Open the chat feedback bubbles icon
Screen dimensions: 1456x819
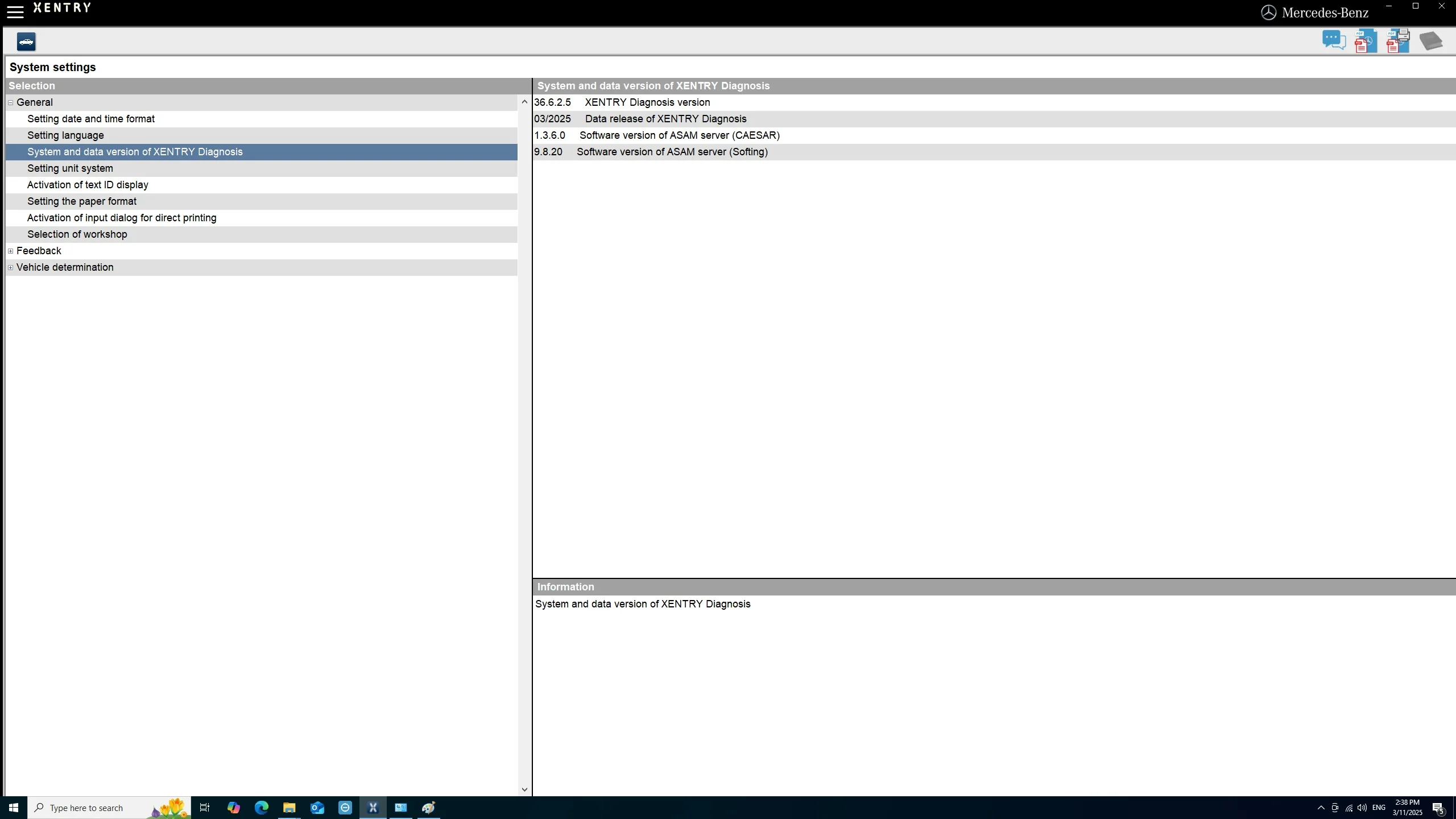[x=1334, y=41]
